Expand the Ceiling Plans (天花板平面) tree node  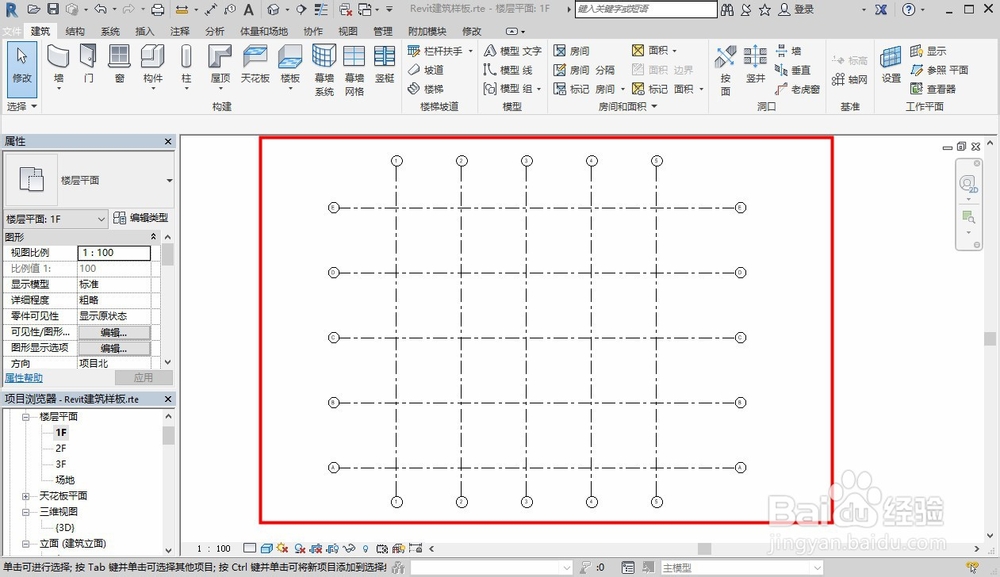(x=26, y=495)
